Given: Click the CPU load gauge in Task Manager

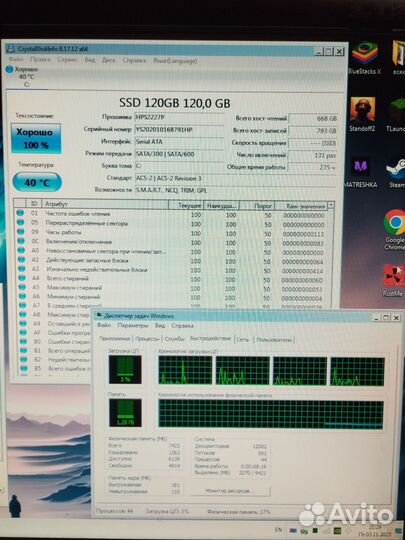Looking at the screenshot, I should coord(125,370).
